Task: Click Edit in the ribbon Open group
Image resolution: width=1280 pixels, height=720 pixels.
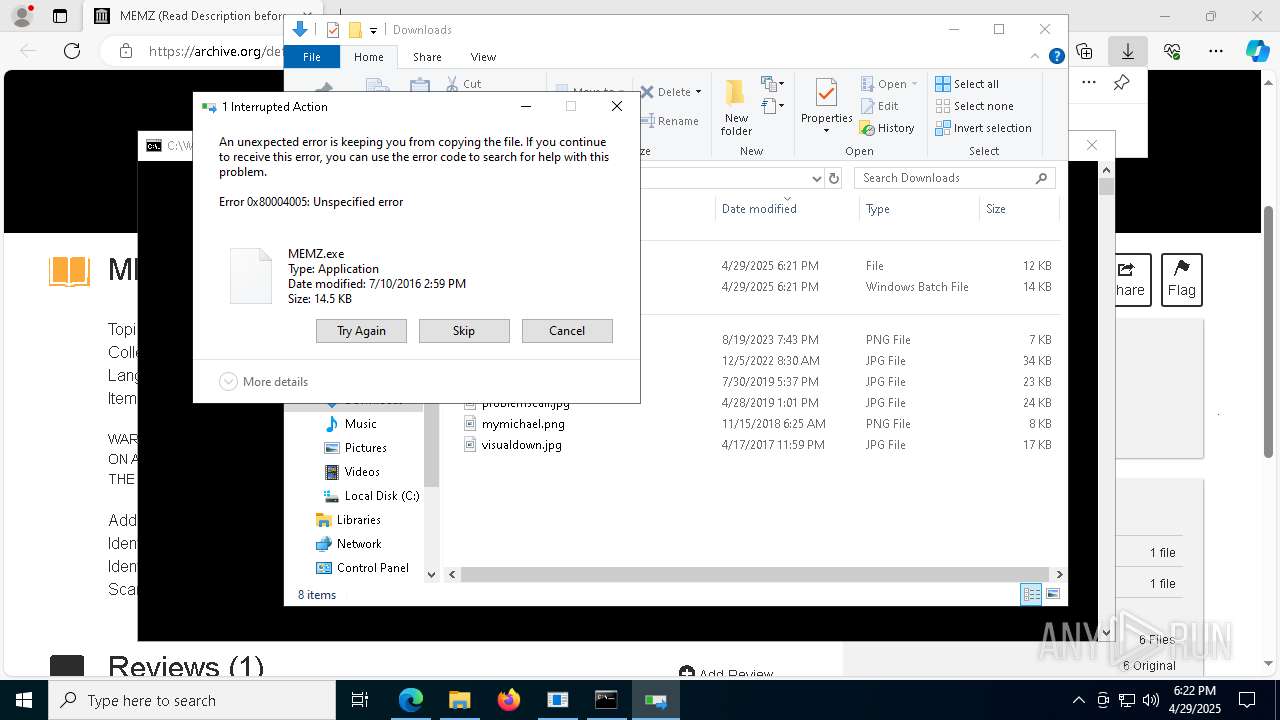Action: (x=879, y=106)
